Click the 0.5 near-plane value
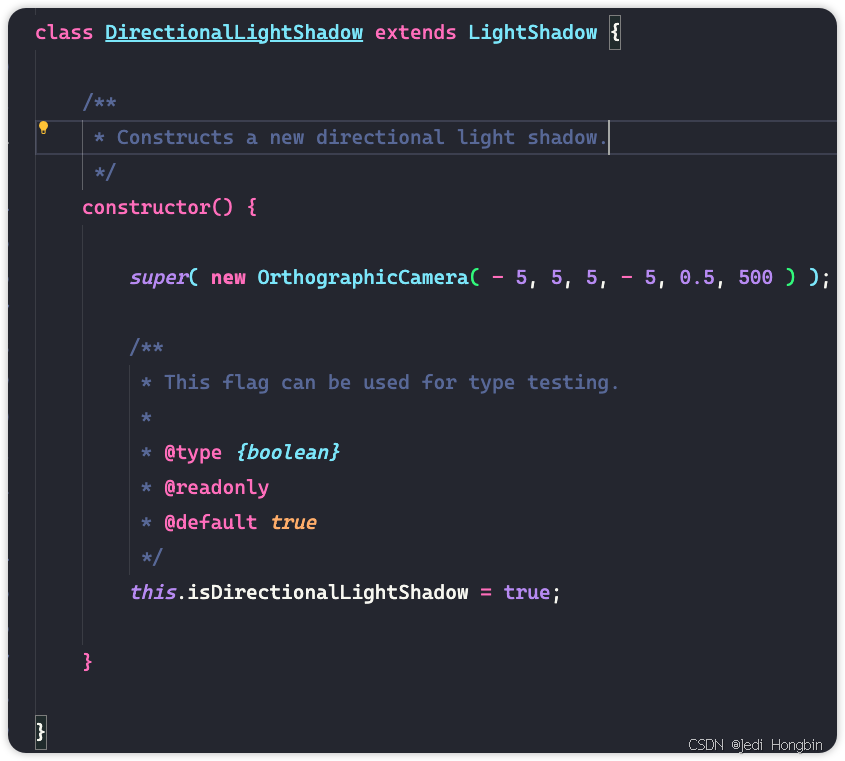The image size is (845, 761). (x=697, y=278)
